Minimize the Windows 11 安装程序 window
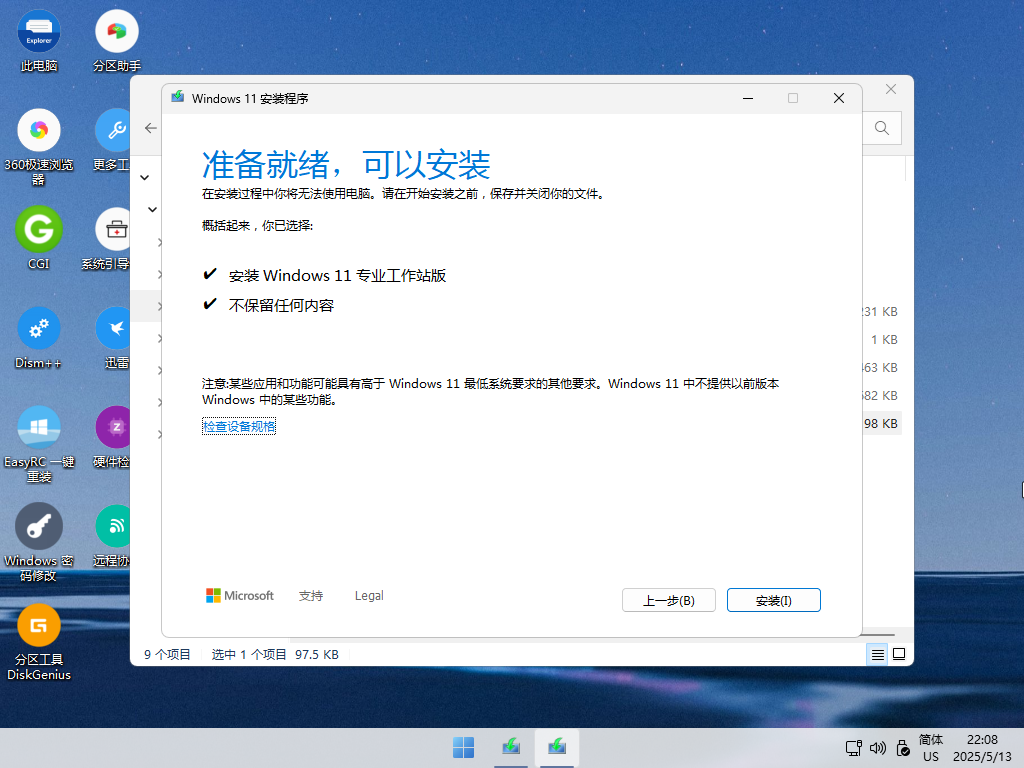Image resolution: width=1024 pixels, height=768 pixels. point(748,98)
